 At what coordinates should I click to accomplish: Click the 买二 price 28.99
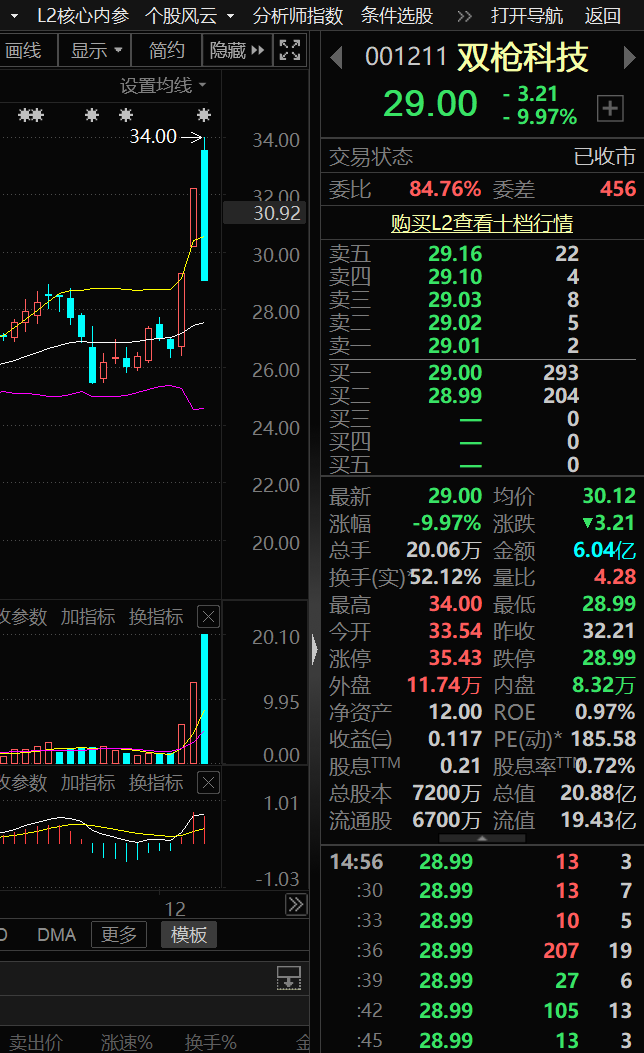pyautogui.click(x=455, y=396)
